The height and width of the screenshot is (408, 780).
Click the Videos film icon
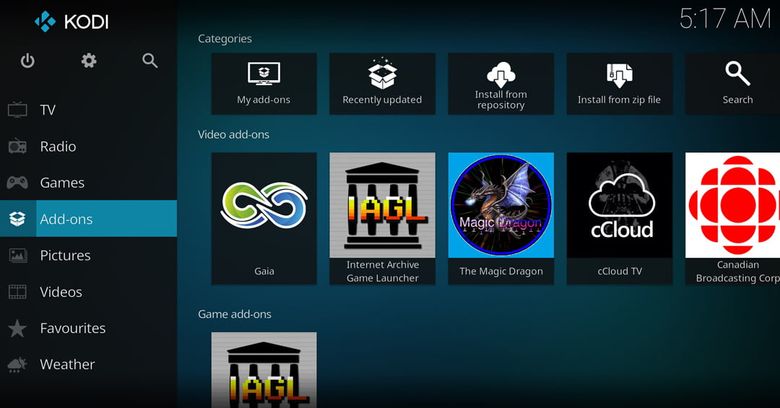coord(17,292)
